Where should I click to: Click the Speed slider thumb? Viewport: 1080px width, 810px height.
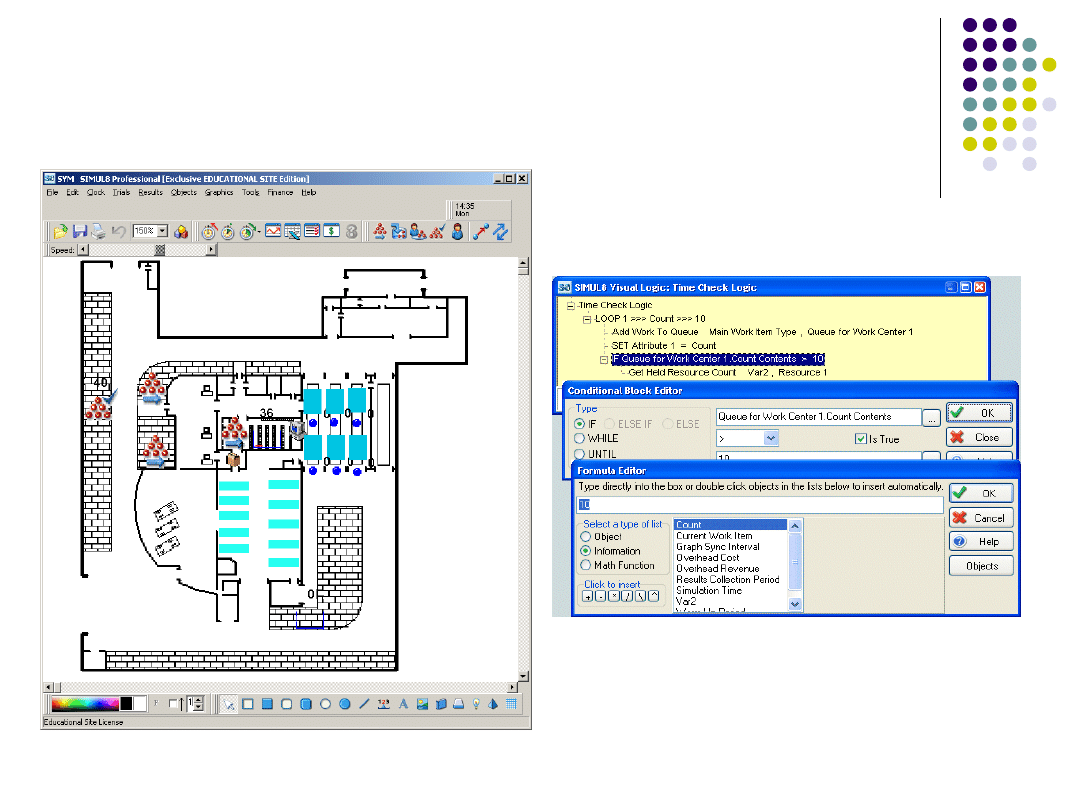point(160,250)
